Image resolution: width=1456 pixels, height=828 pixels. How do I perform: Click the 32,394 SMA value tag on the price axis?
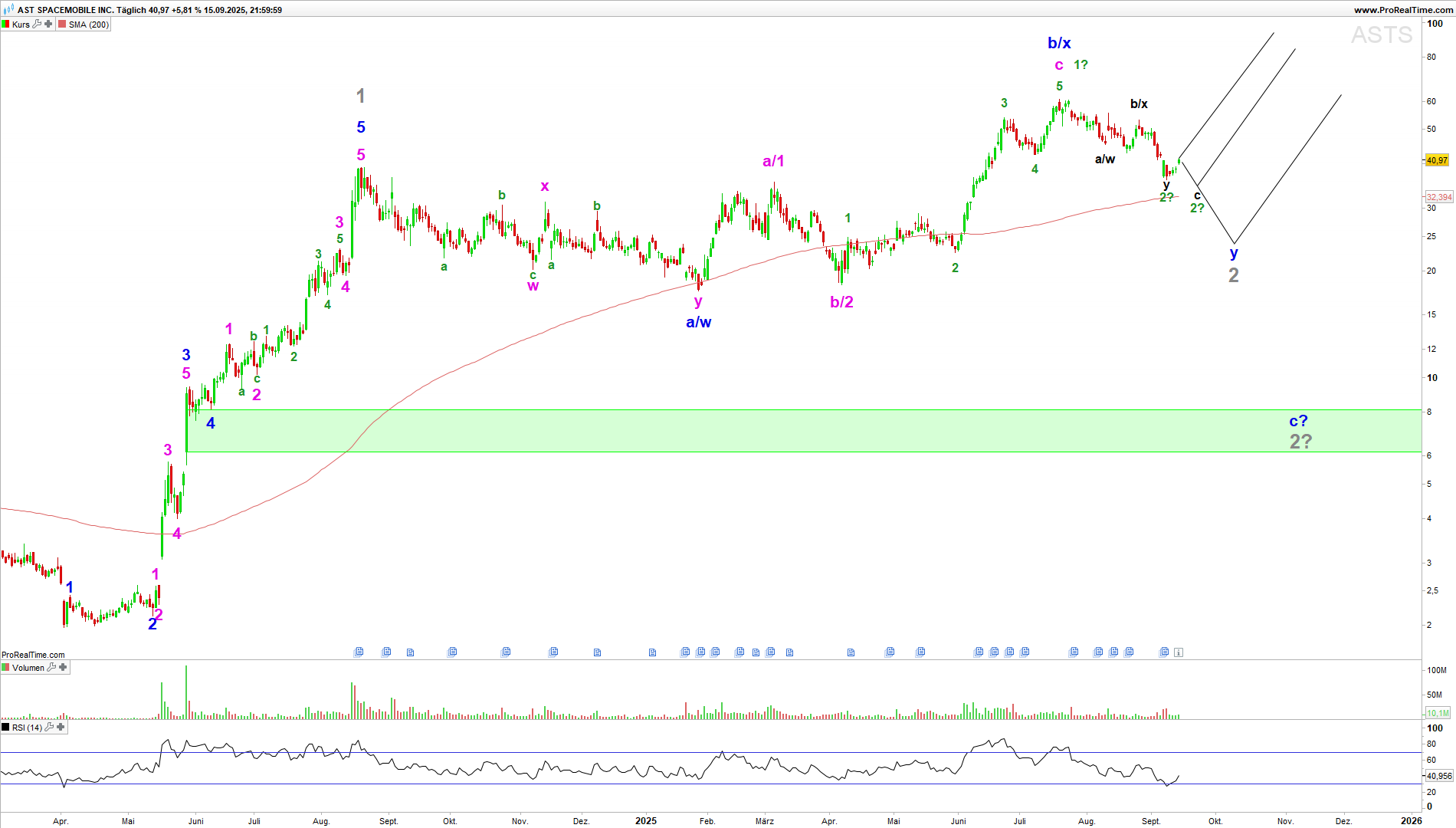[1438, 197]
